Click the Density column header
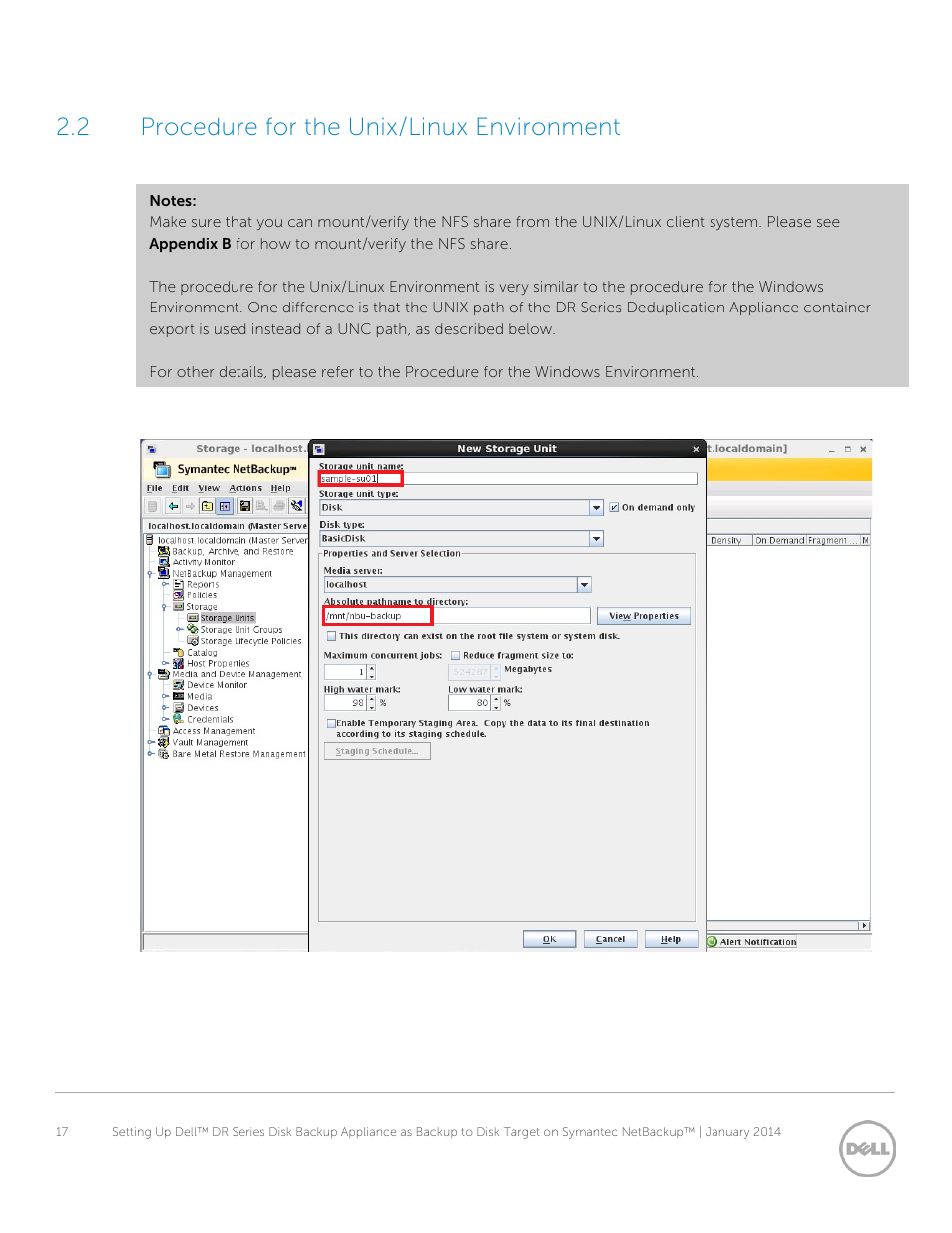952x1233 pixels. coord(729,541)
